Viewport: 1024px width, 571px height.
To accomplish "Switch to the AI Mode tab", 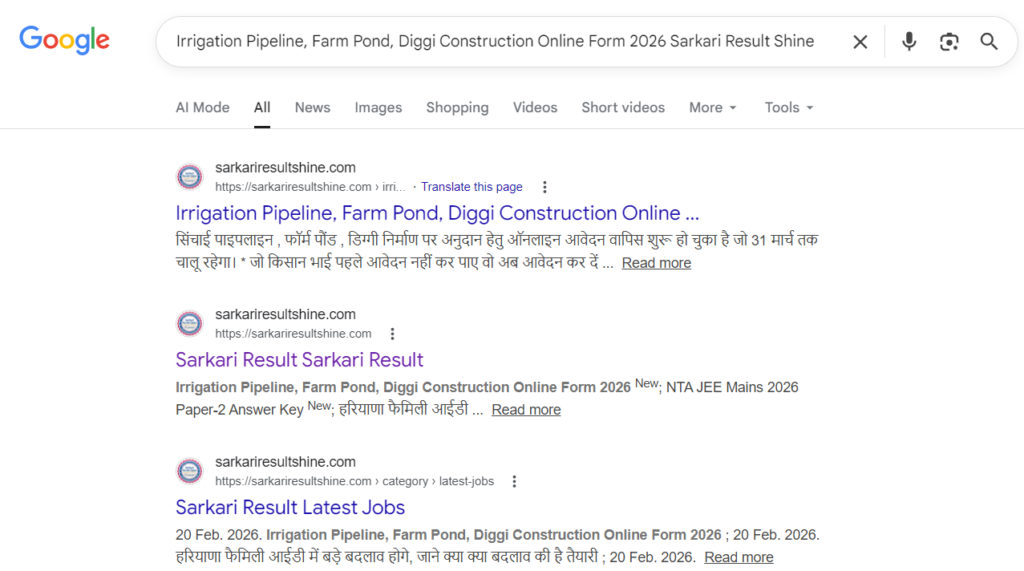I will coord(202,108).
